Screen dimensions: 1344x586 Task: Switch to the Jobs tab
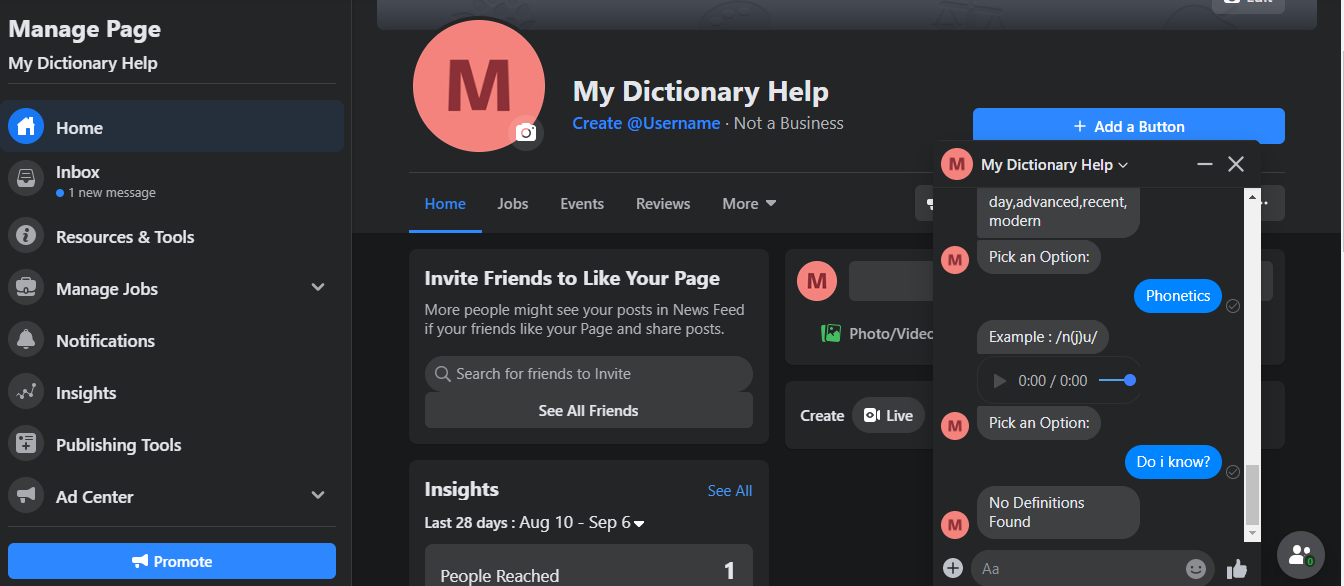[513, 203]
